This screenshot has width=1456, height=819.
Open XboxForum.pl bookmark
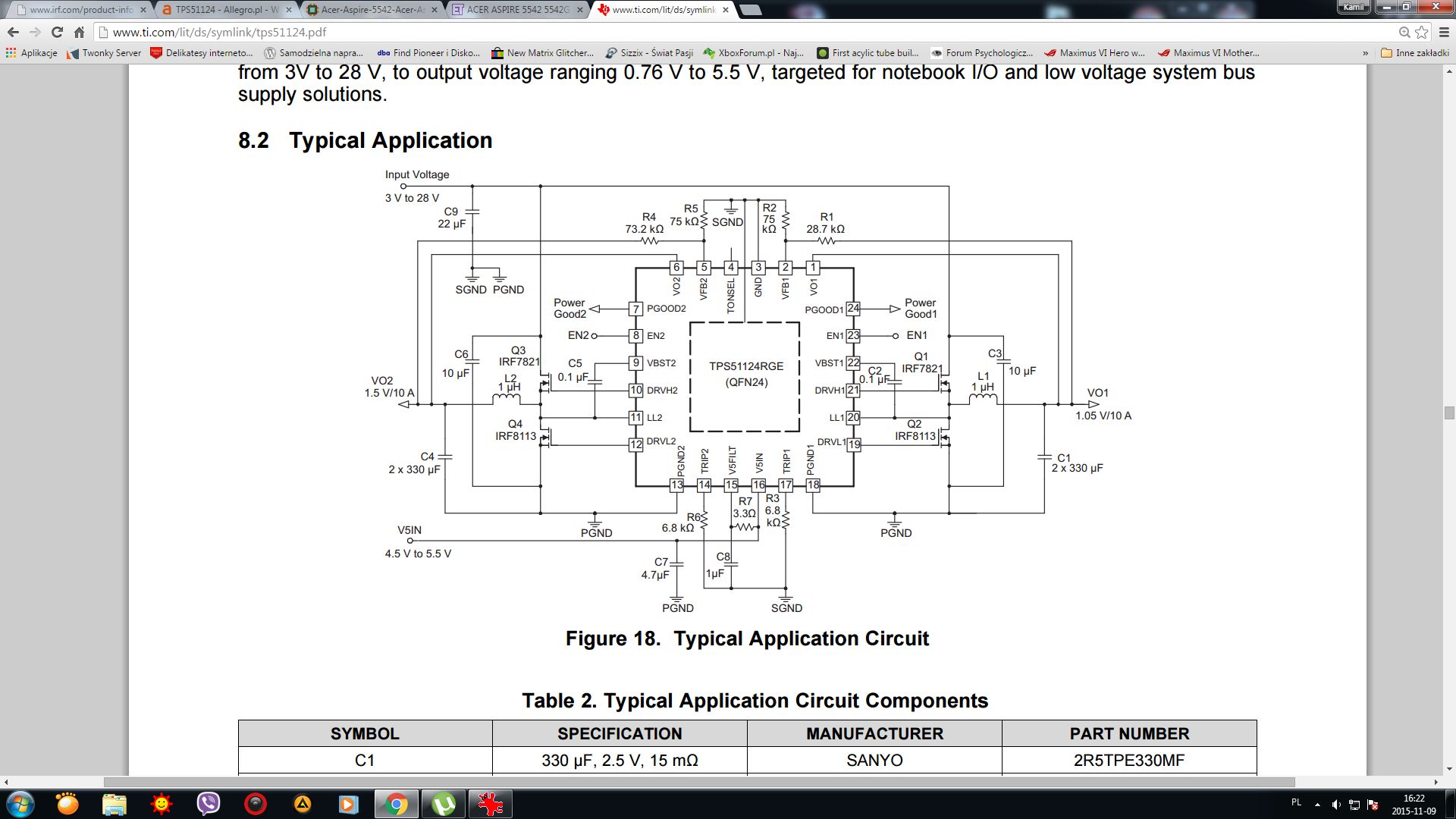point(754,53)
